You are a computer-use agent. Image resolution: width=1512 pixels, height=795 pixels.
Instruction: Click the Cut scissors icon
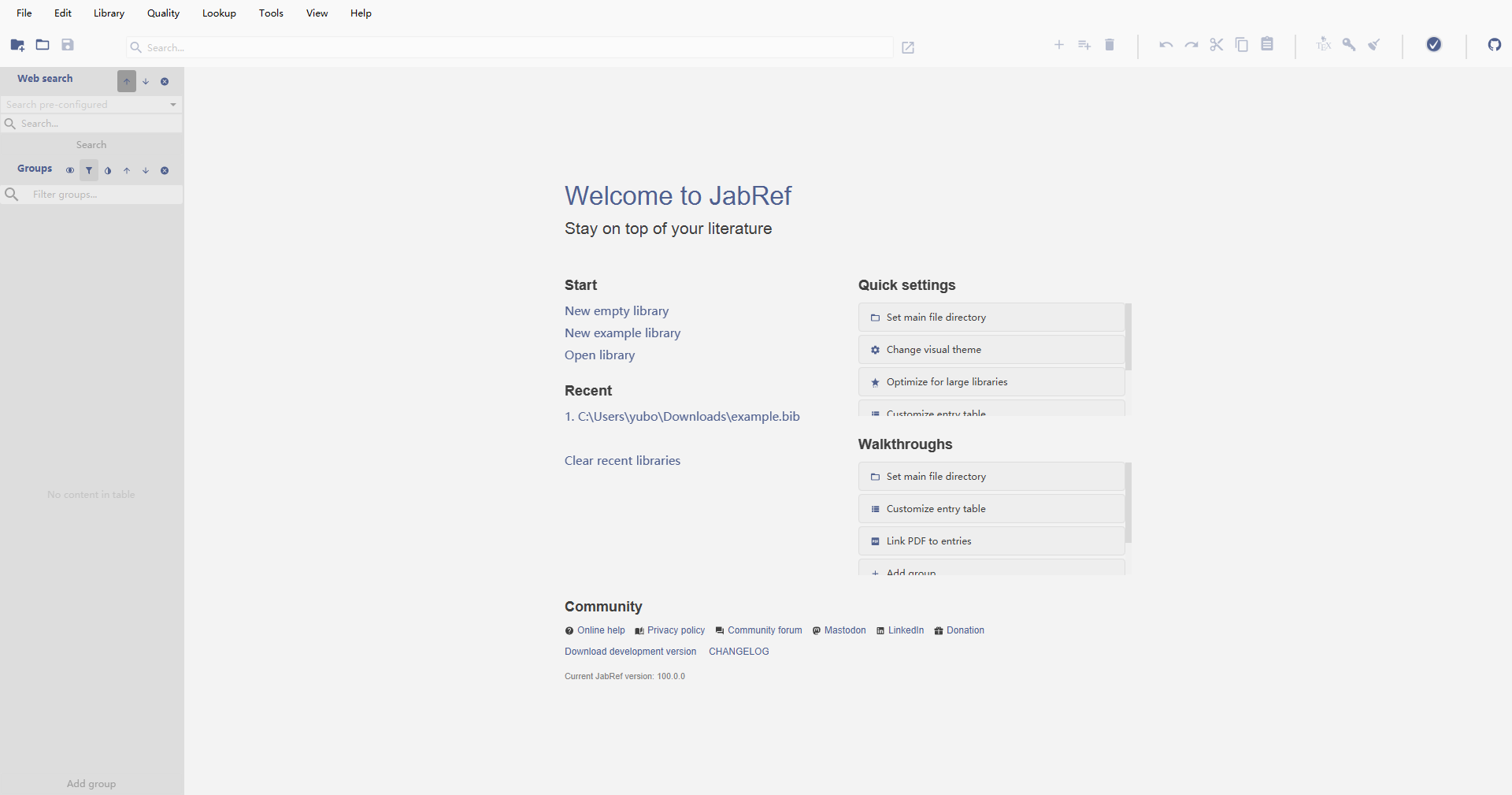tap(1217, 45)
